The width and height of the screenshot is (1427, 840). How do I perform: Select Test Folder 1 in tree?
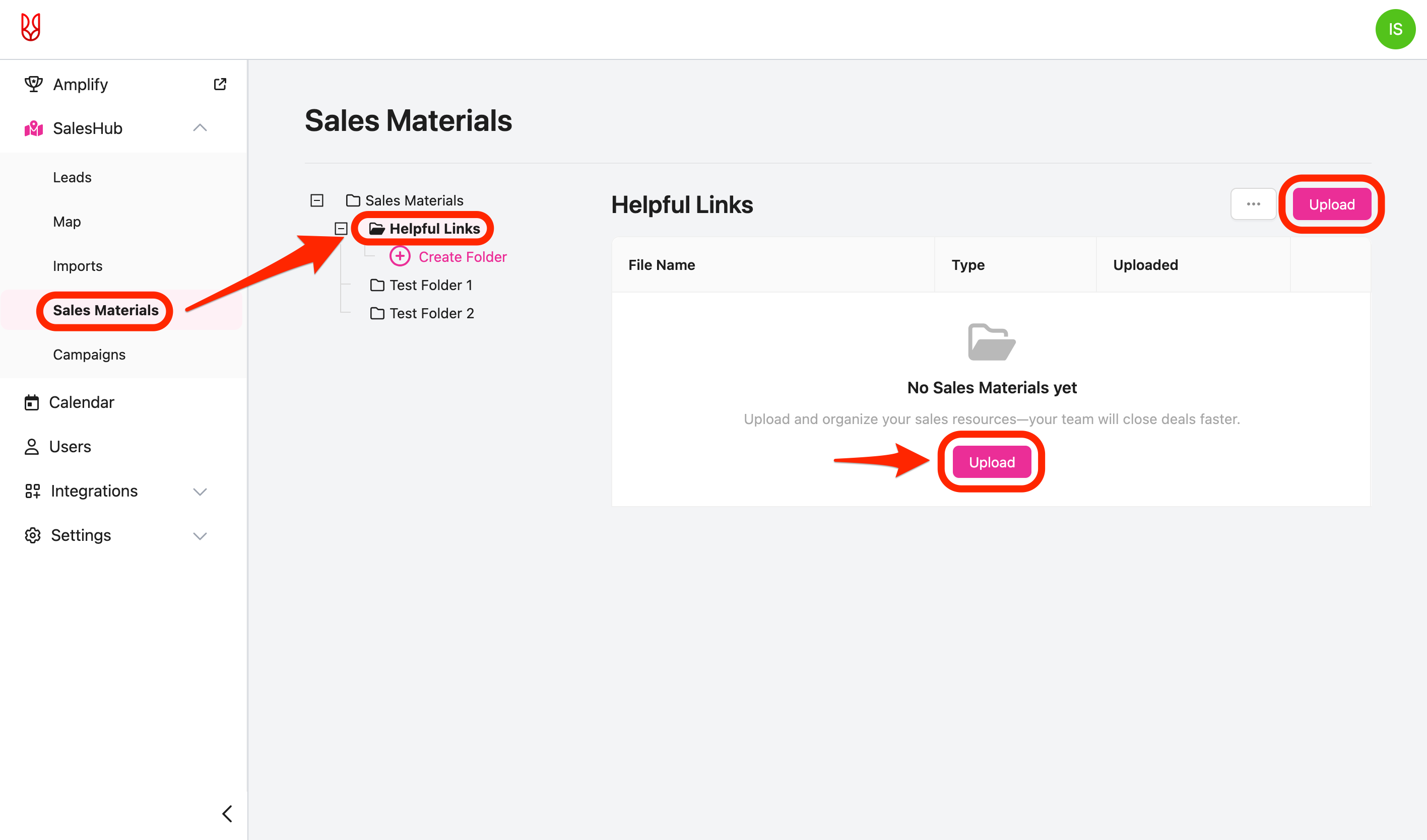click(x=430, y=285)
